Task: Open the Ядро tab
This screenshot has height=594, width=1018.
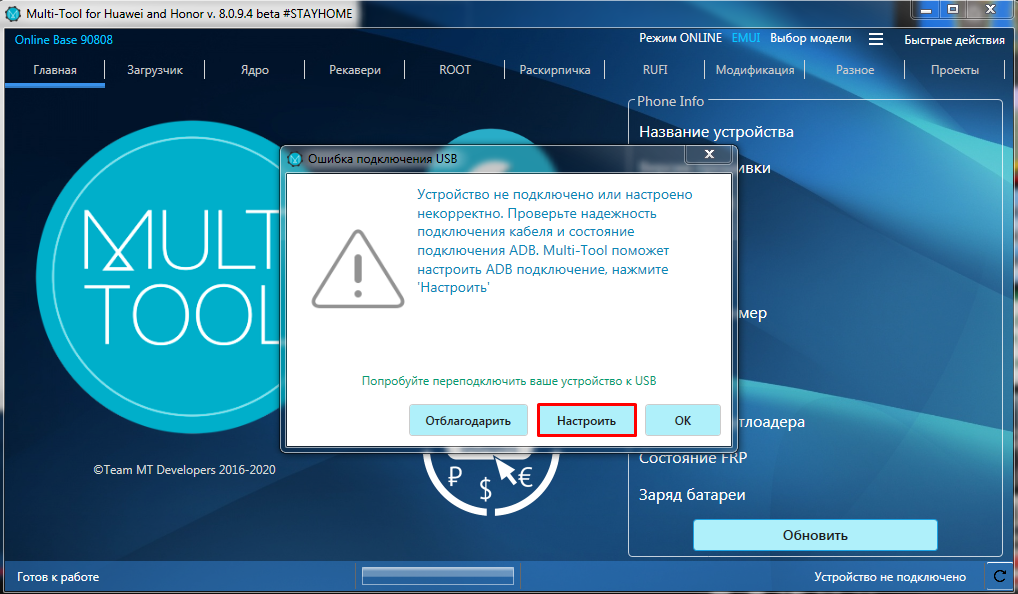Action: pos(254,70)
